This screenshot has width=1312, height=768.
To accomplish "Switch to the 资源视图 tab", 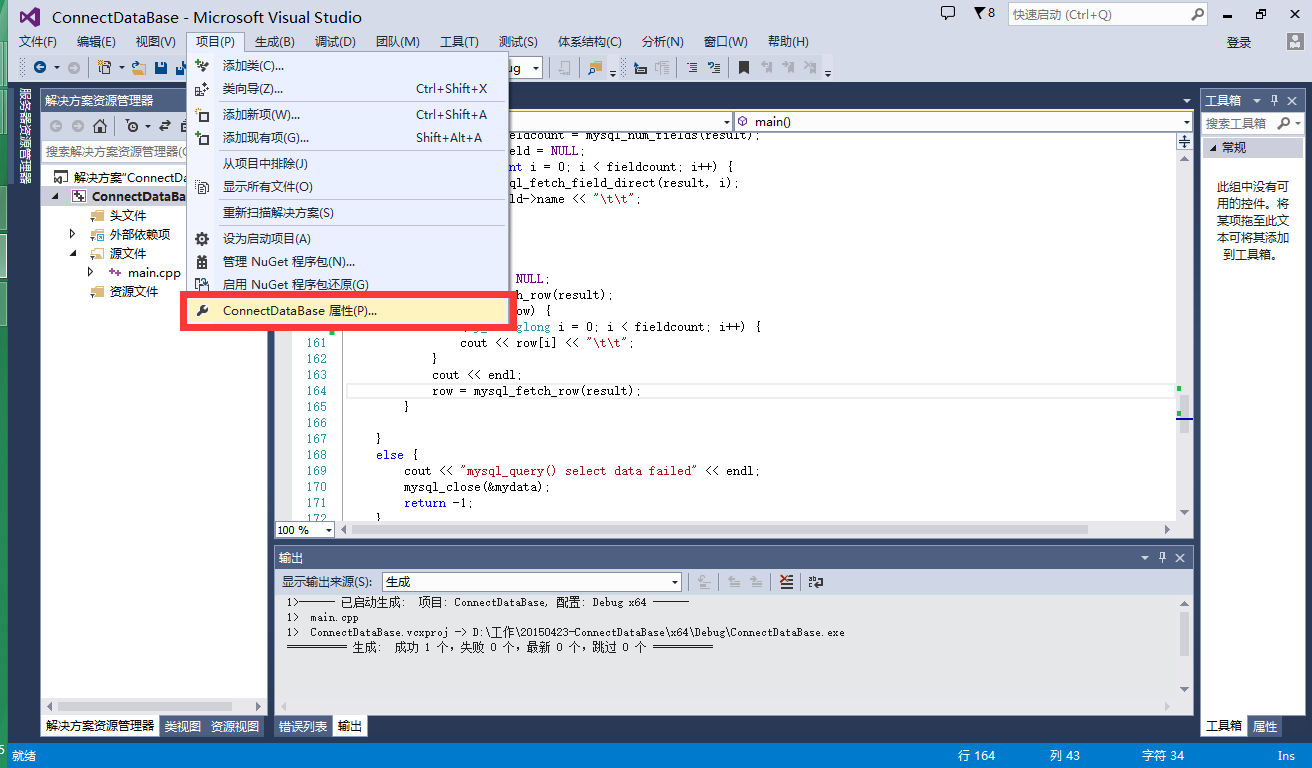I will 235,726.
